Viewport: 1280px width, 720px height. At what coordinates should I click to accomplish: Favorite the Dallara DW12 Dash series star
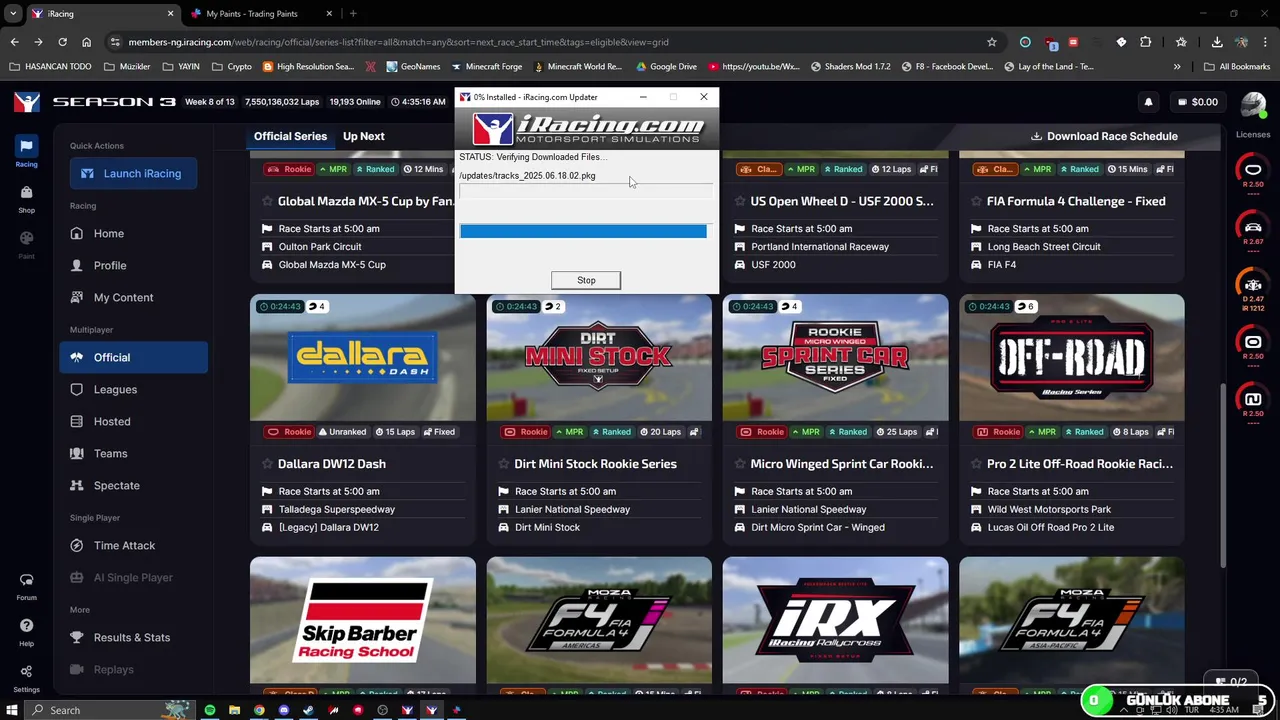267,464
